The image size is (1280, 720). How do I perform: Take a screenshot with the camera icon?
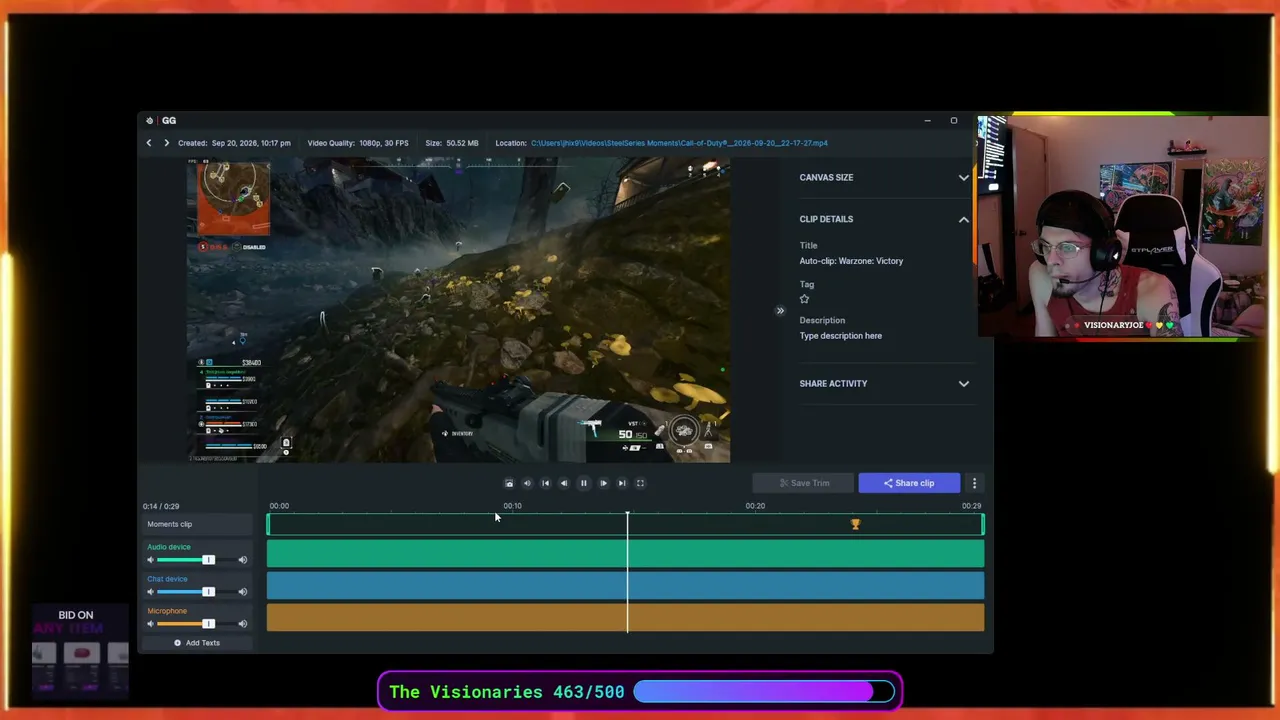[x=509, y=483]
